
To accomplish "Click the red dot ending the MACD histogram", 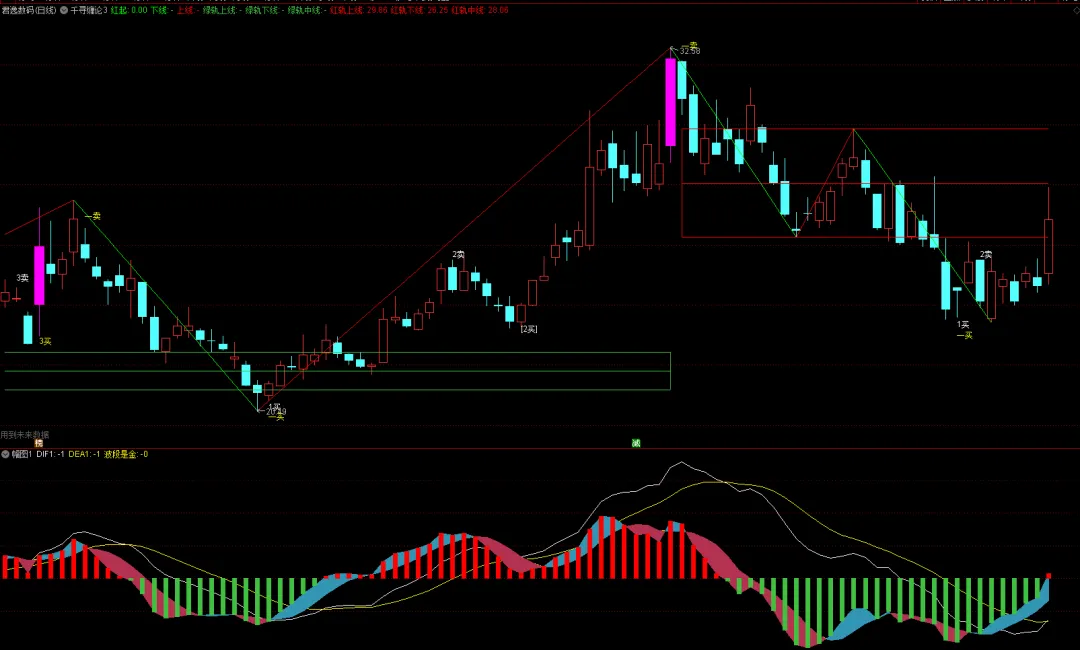I will 1049,576.
